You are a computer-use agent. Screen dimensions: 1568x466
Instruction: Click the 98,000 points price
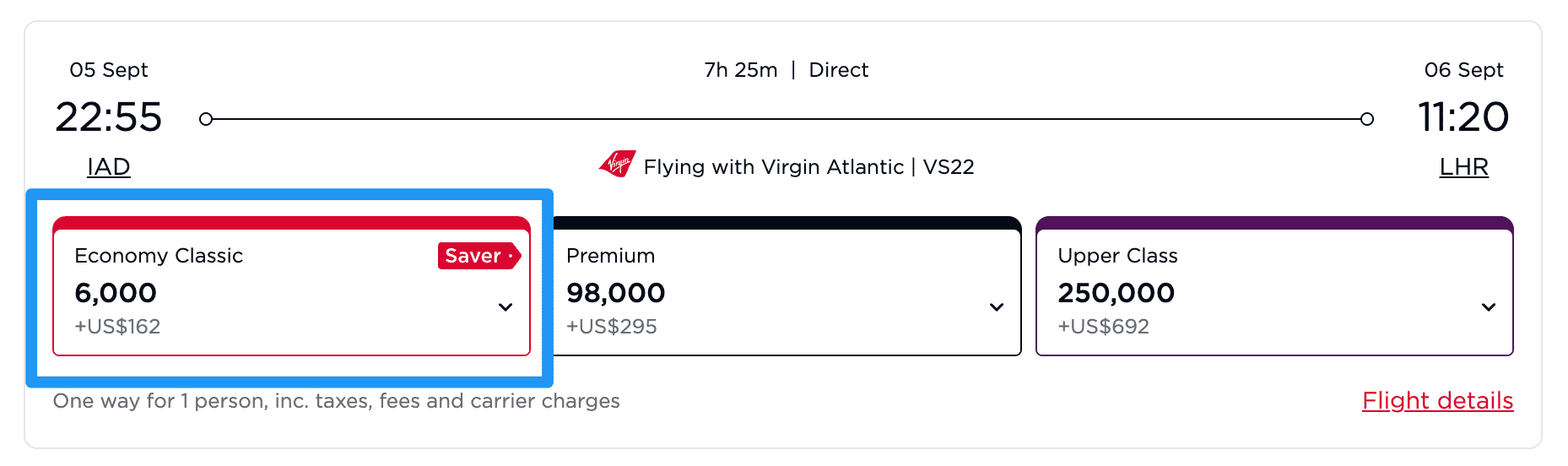(x=615, y=293)
